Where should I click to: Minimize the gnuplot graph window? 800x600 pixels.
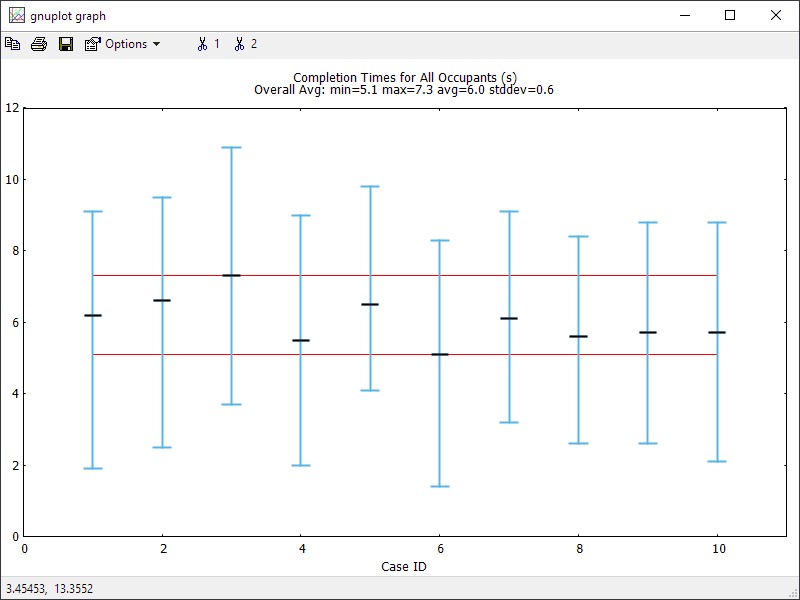click(685, 16)
